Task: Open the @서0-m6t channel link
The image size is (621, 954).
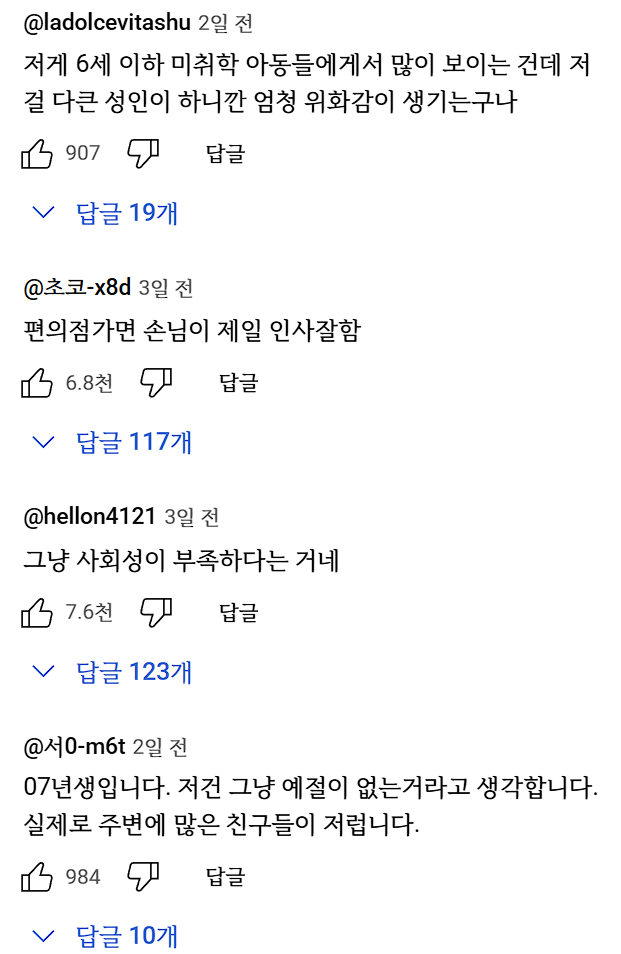Action: [74, 747]
